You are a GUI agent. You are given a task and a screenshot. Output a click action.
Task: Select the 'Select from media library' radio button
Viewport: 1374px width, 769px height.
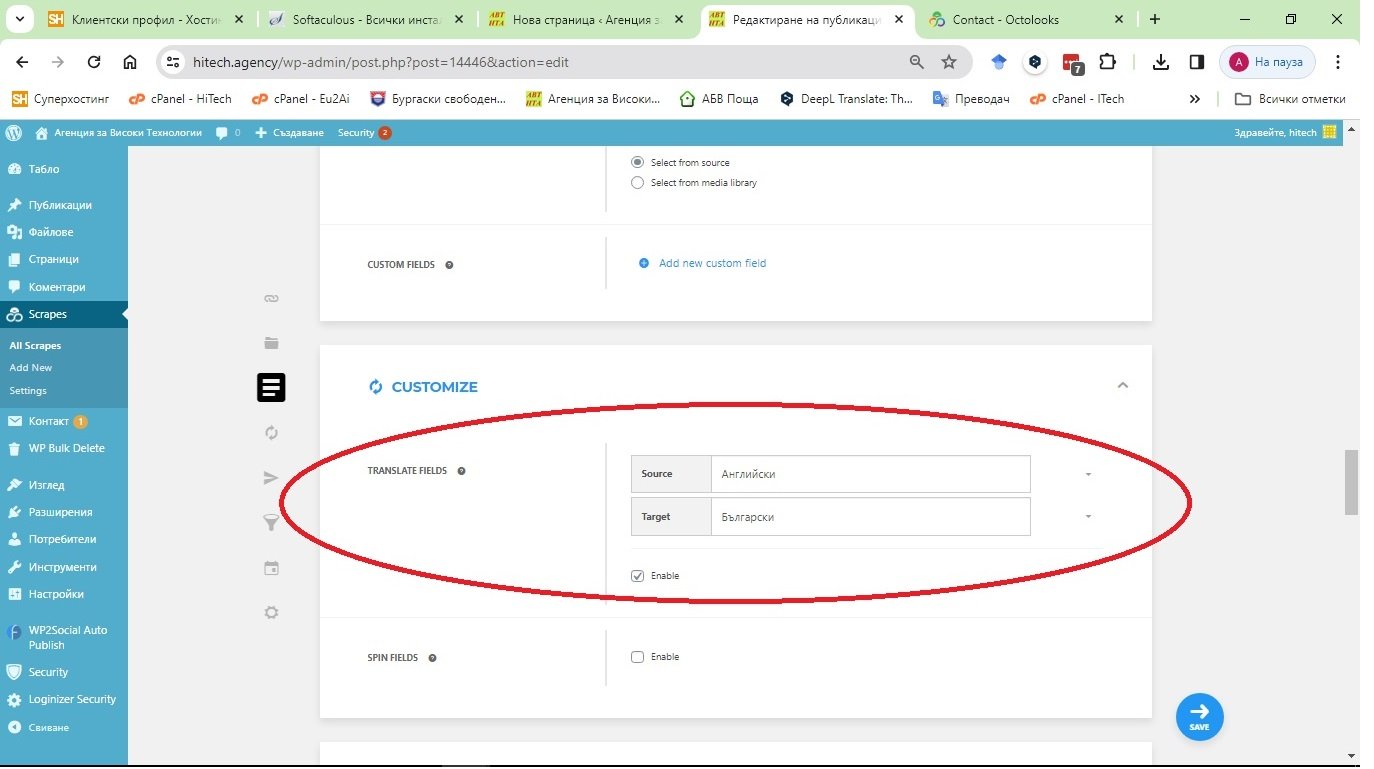coord(638,183)
